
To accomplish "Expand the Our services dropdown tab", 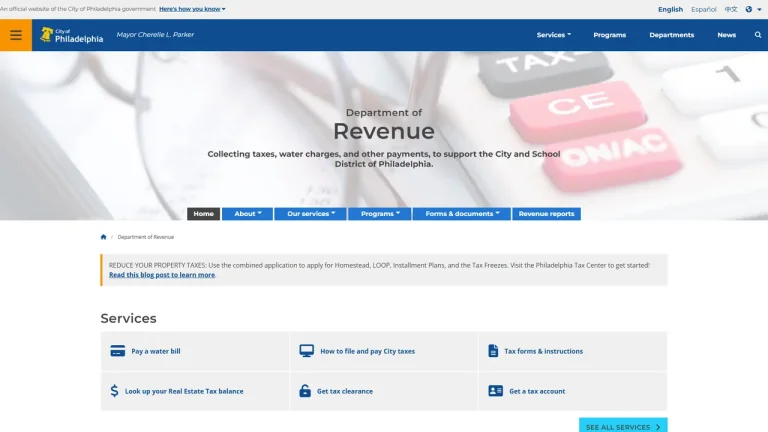I will point(311,214).
